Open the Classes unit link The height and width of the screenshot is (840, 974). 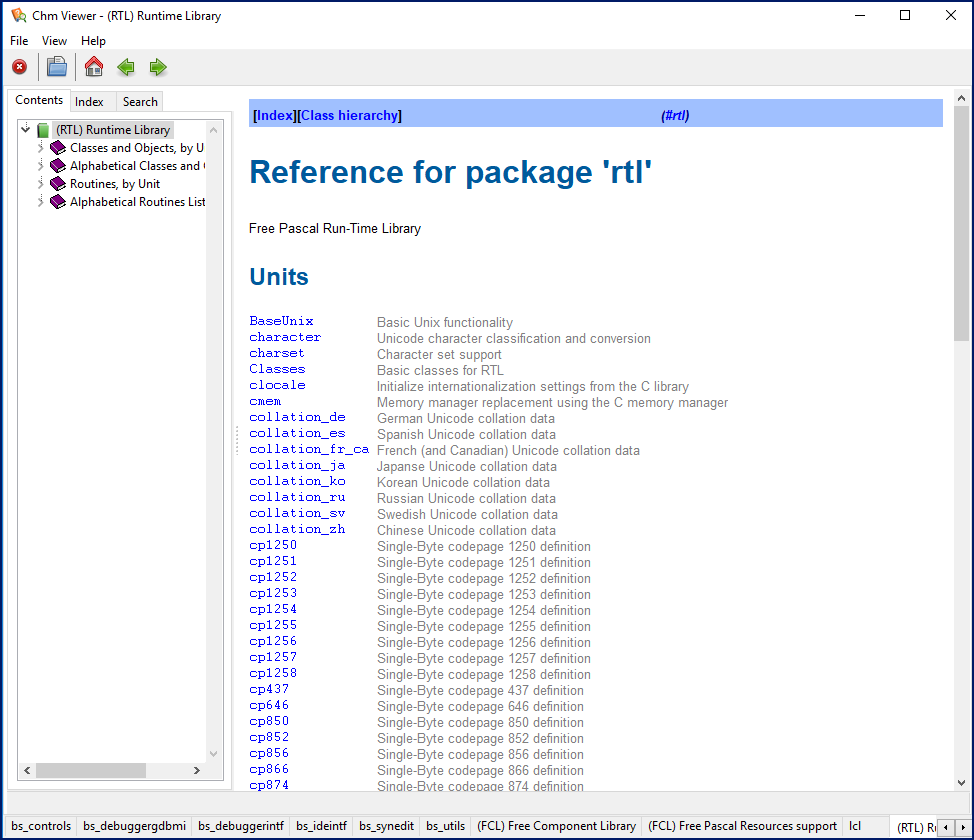pyautogui.click(x=277, y=369)
